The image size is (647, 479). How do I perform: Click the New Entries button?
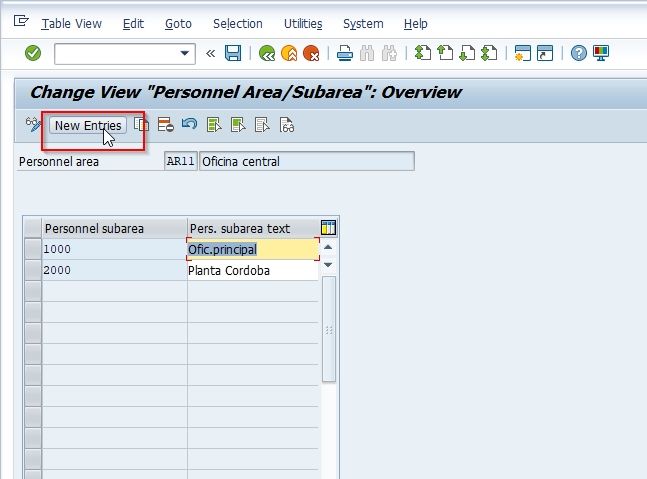[88, 125]
